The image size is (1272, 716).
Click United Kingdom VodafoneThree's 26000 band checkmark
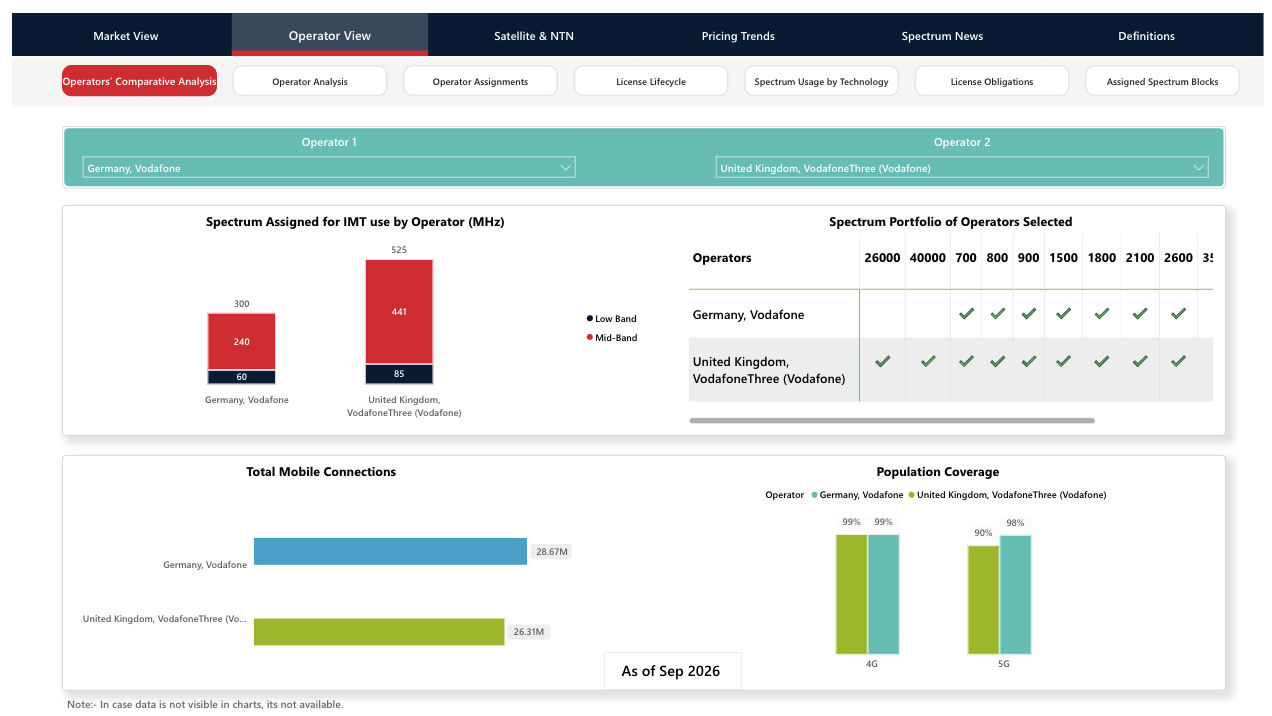(x=882, y=362)
